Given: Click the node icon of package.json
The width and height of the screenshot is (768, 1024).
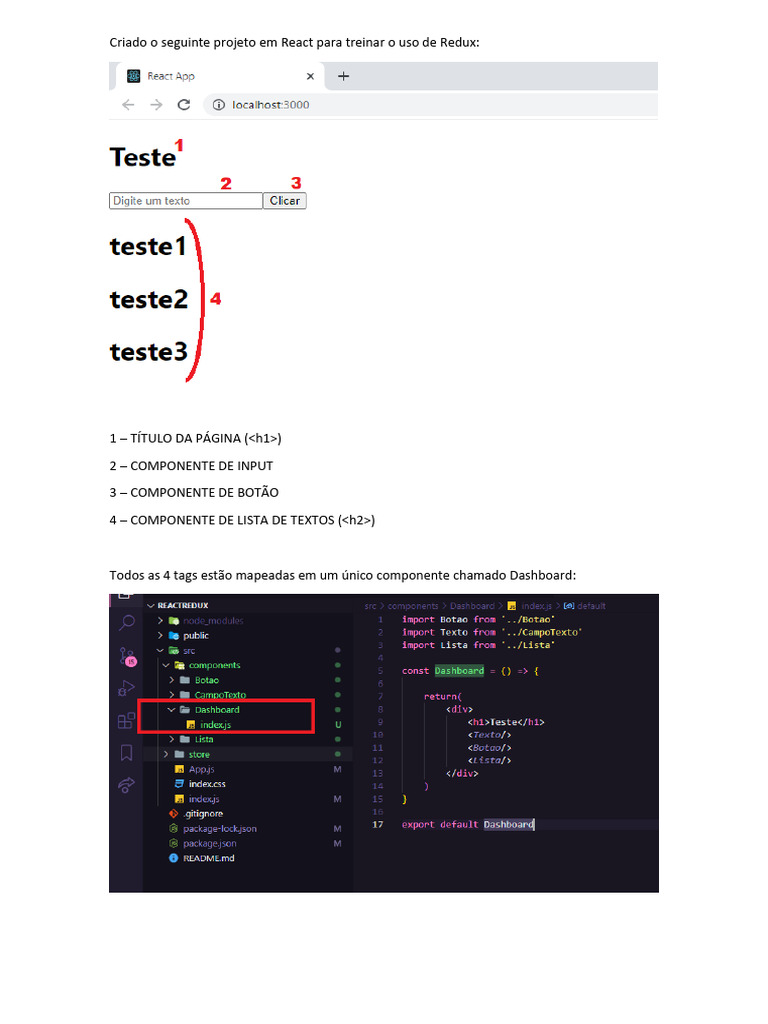Looking at the screenshot, I should point(173,844).
